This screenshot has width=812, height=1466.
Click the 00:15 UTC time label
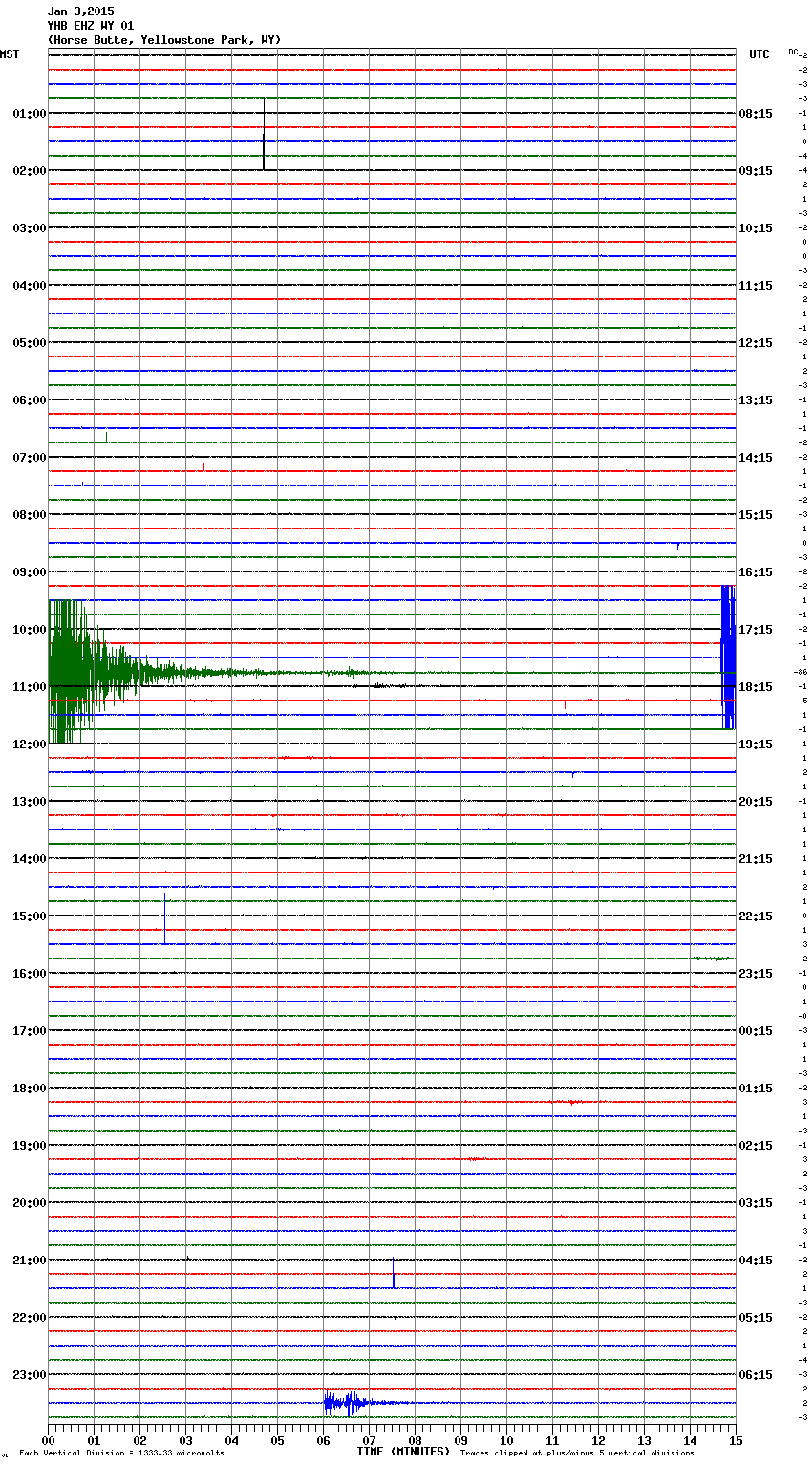point(756,1031)
